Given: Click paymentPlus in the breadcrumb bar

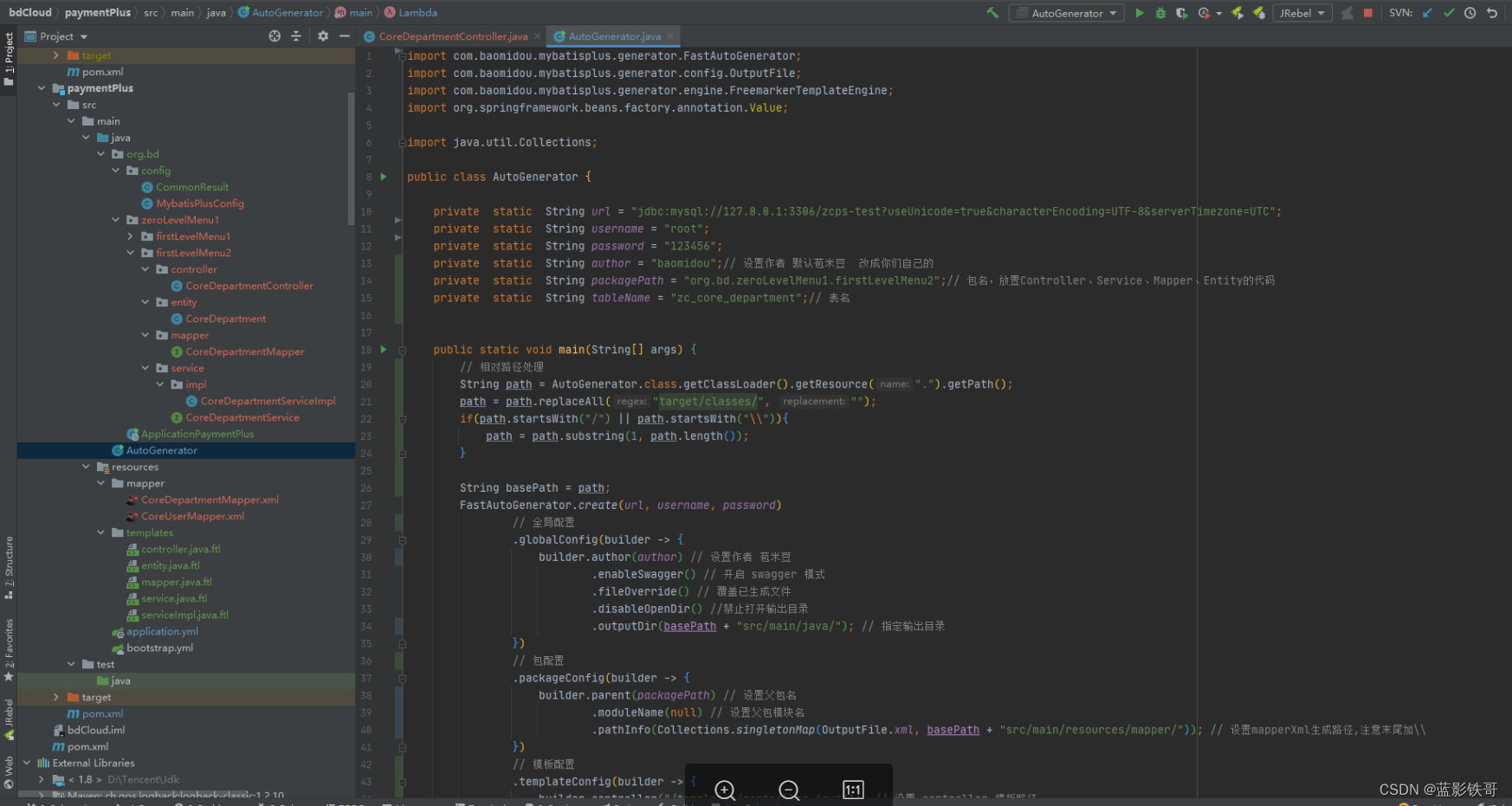Looking at the screenshot, I should (98, 12).
